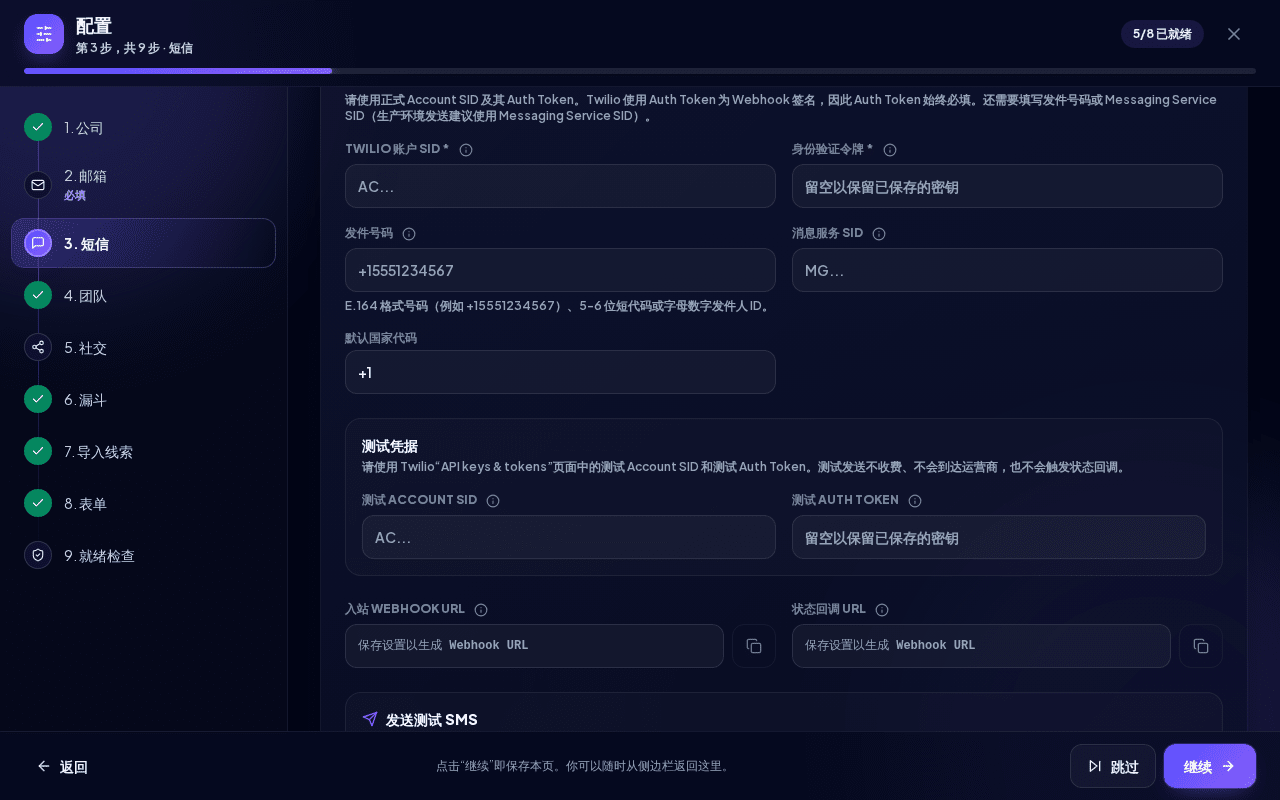1280x800 pixels.
Task: Click the mail icon for 邮箱 step
Action: point(38,185)
